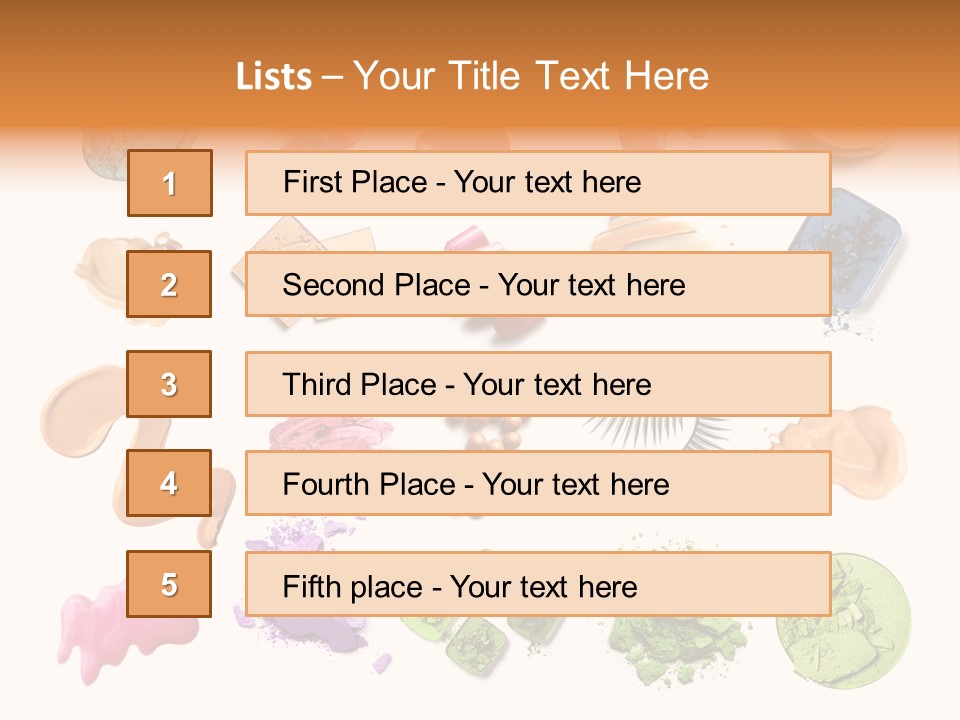Select the "Fifth place - Your text here" bar
The height and width of the screenshot is (720, 960).
(x=538, y=584)
